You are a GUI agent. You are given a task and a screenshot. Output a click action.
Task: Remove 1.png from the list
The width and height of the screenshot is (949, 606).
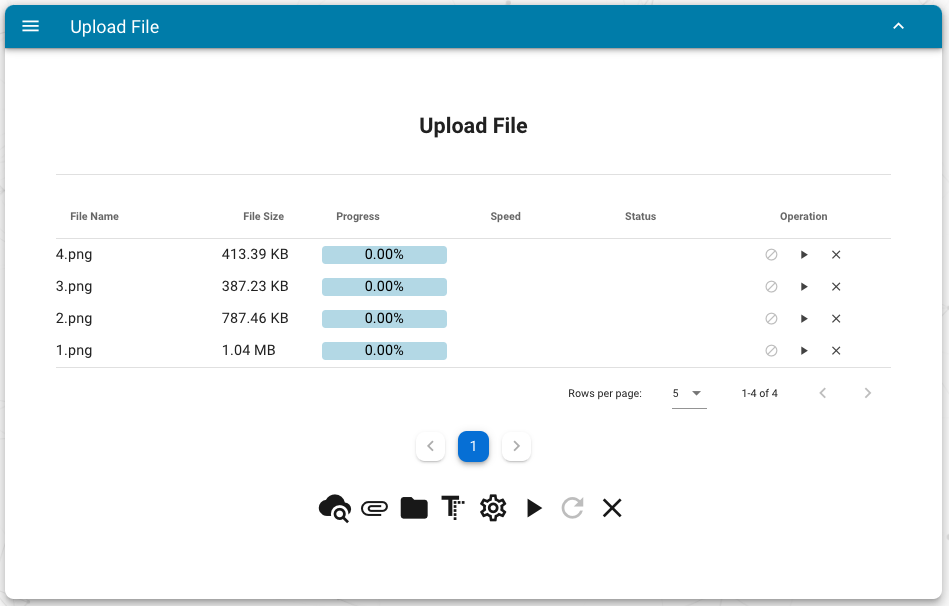pos(836,351)
